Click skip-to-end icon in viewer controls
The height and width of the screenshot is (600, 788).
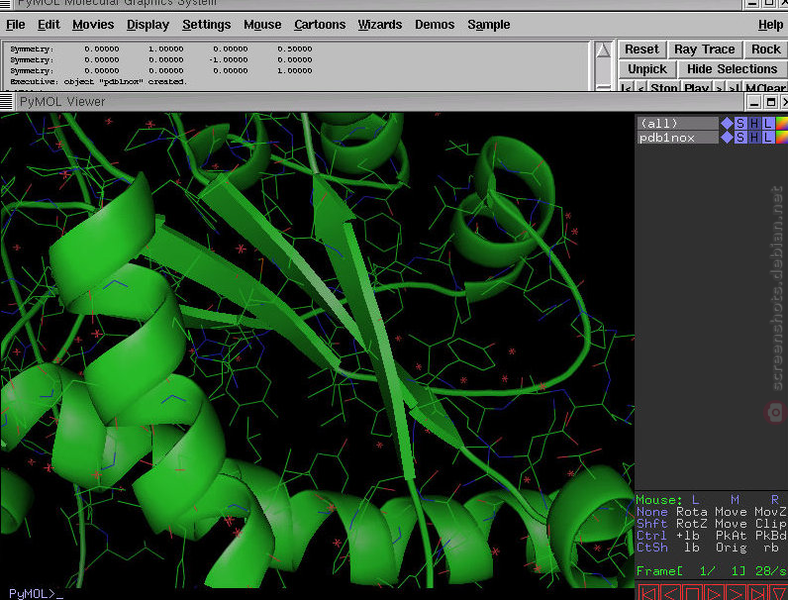tap(758, 592)
